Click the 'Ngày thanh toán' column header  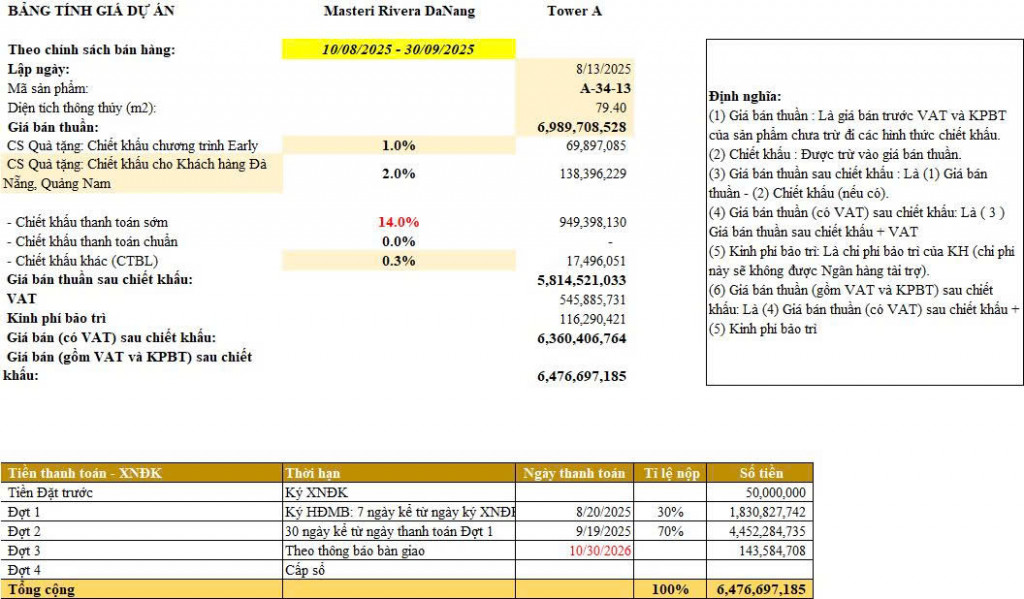[574, 473]
